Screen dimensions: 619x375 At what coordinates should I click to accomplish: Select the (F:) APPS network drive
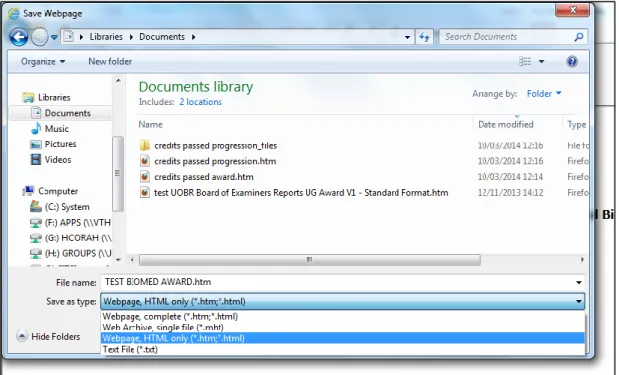[x=77, y=223]
